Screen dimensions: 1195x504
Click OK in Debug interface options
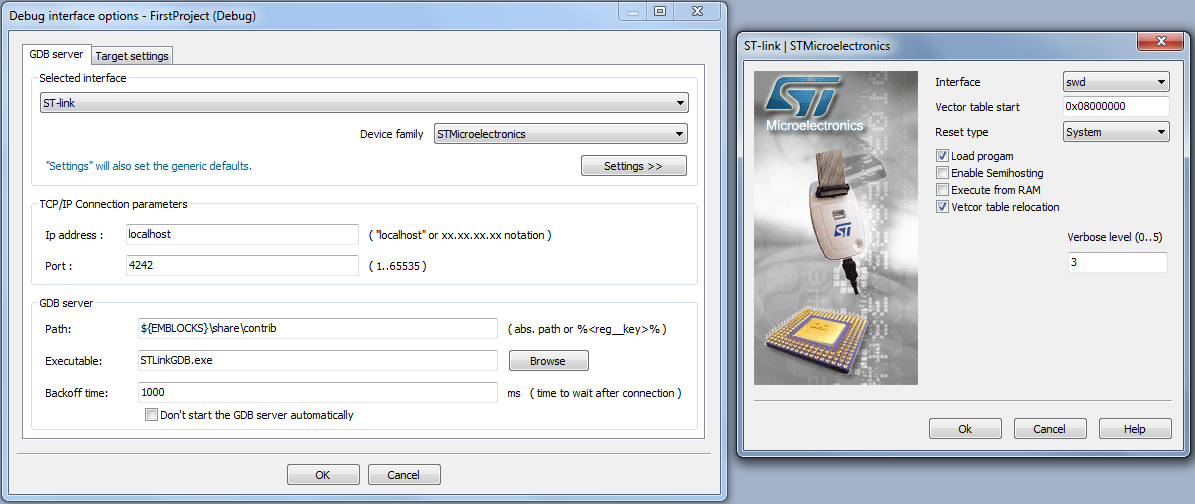click(x=322, y=474)
